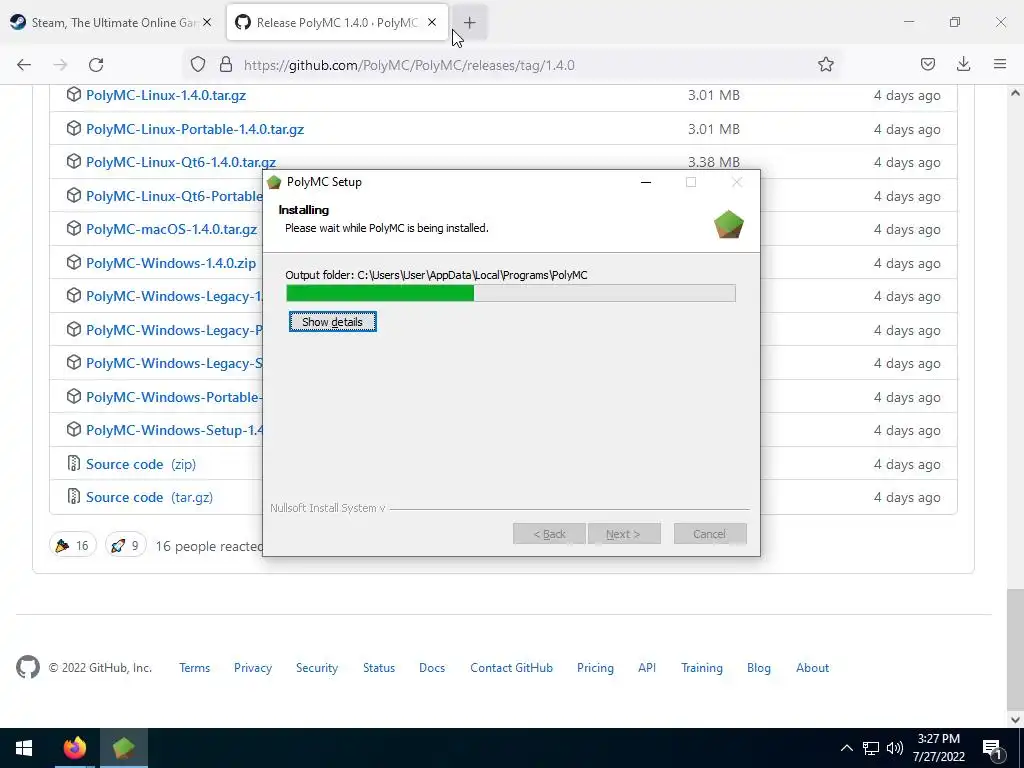Viewport: 1024px width, 768px height.
Task: Click the installation progress bar
Action: pyautogui.click(x=511, y=293)
